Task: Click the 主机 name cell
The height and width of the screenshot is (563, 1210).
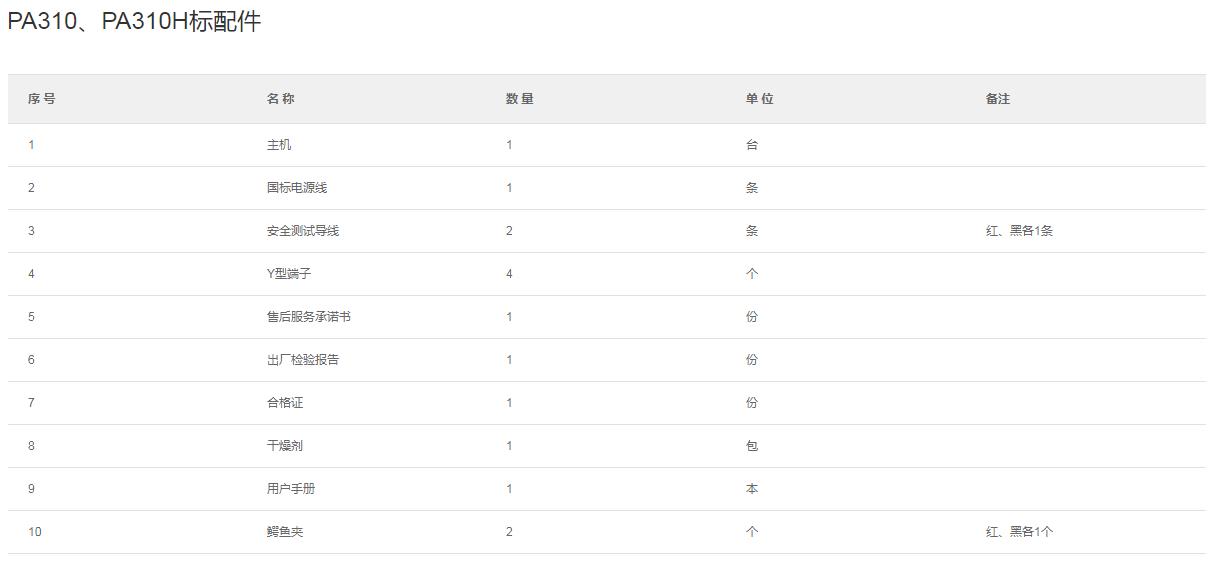Action: pyautogui.click(x=279, y=145)
